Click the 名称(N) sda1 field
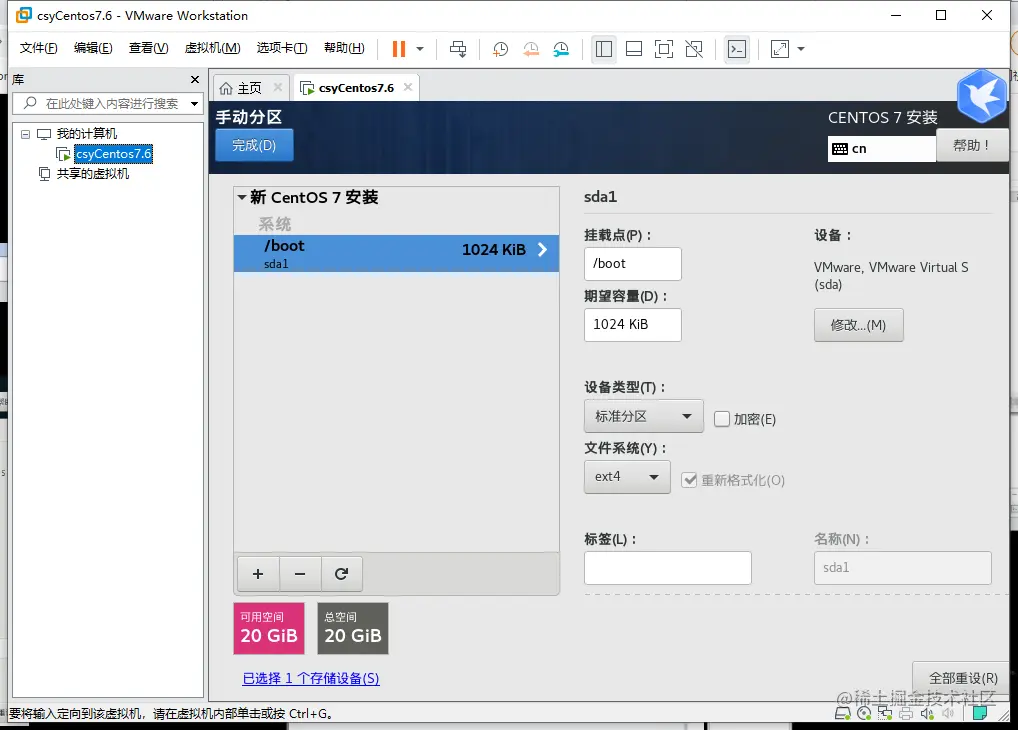 pos(902,568)
